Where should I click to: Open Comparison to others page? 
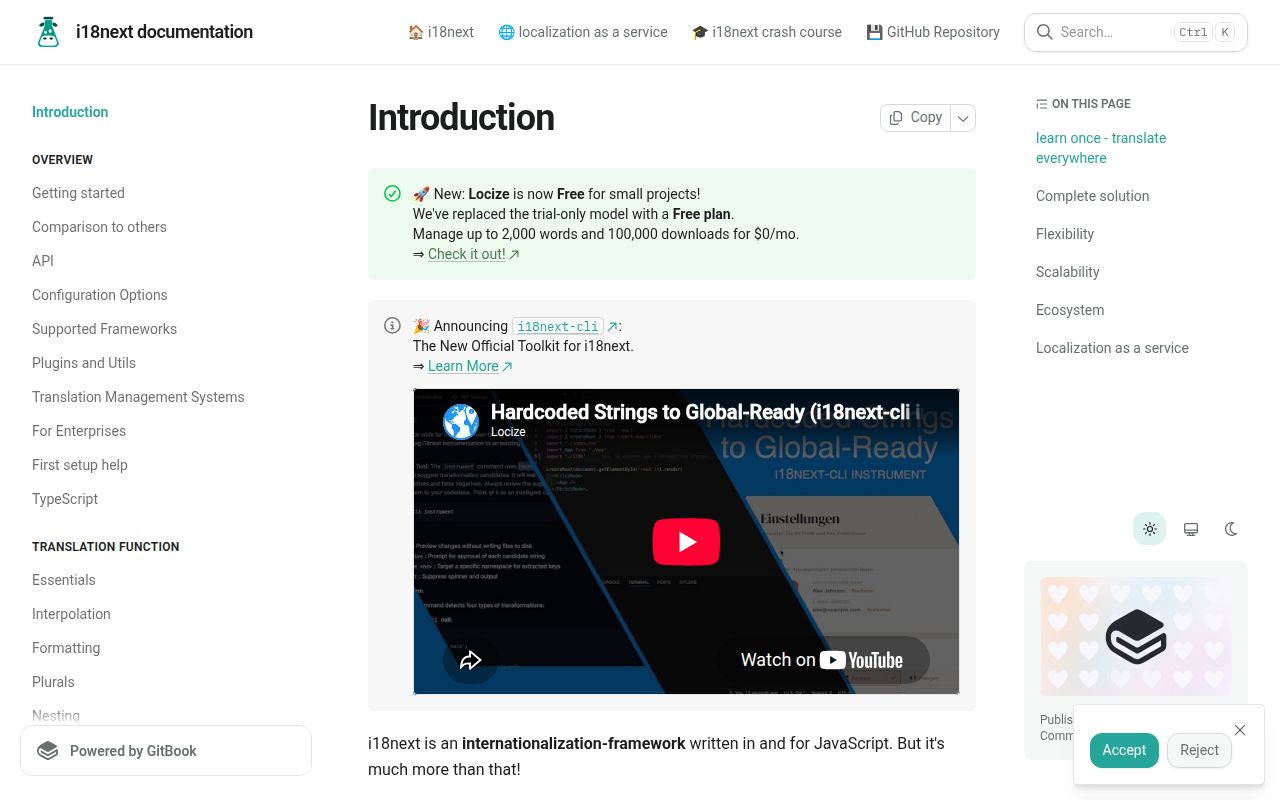tap(99, 227)
